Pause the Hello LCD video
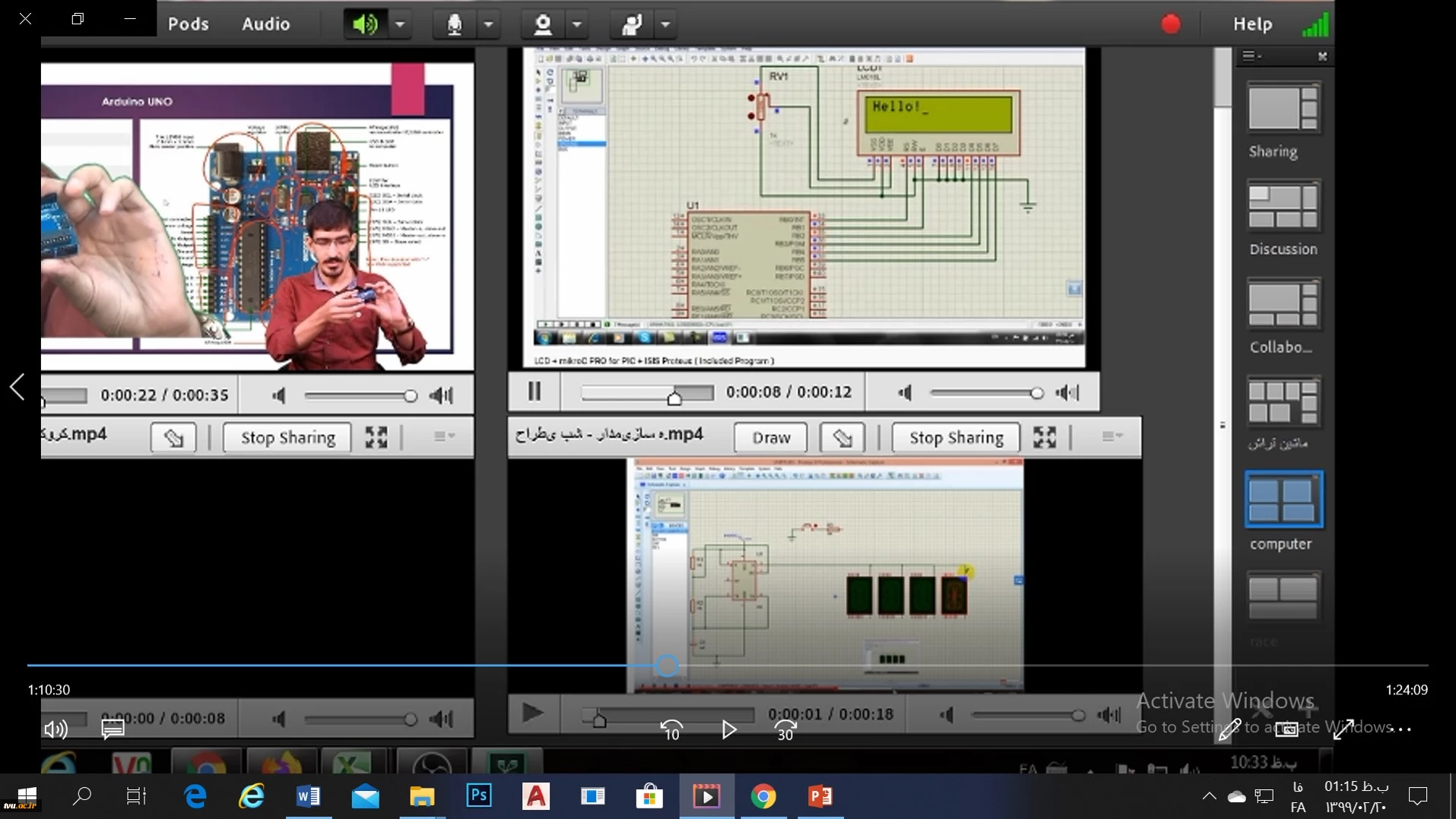The image size is (1456, 819). pyautogui.click(x=535, y=392)
